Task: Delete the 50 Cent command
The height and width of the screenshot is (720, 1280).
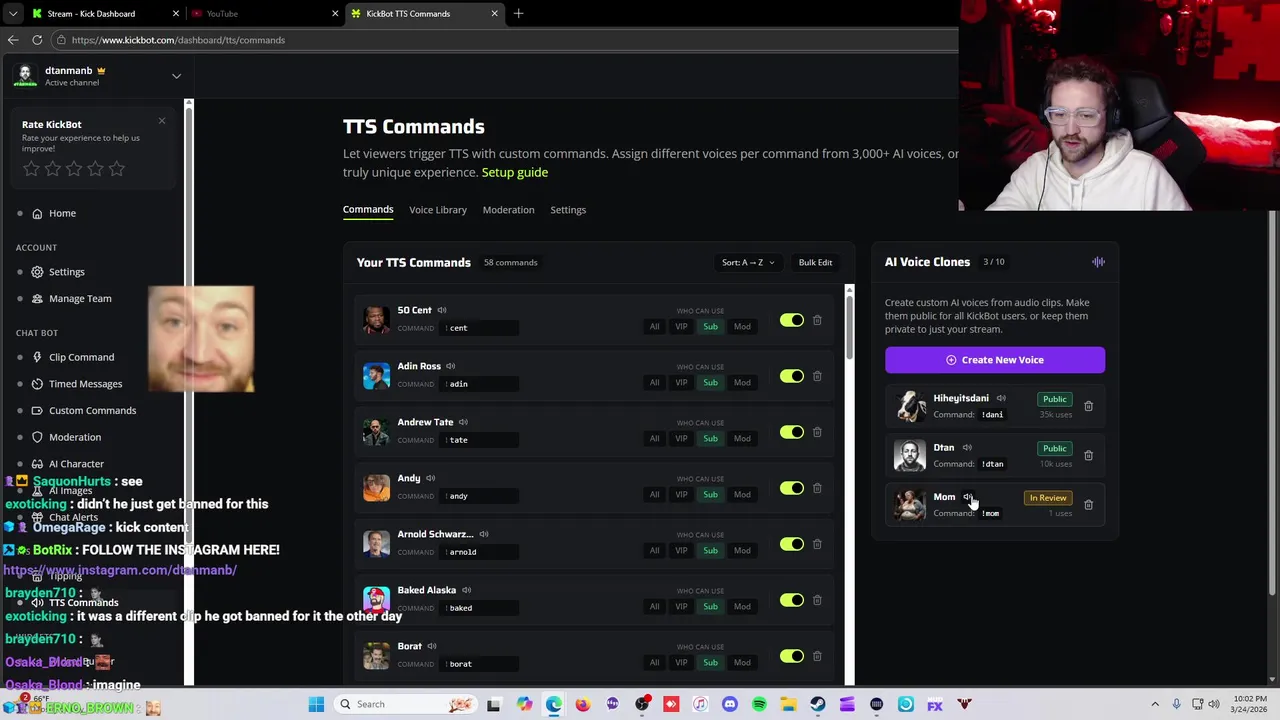Action: [x=817, y=320]
